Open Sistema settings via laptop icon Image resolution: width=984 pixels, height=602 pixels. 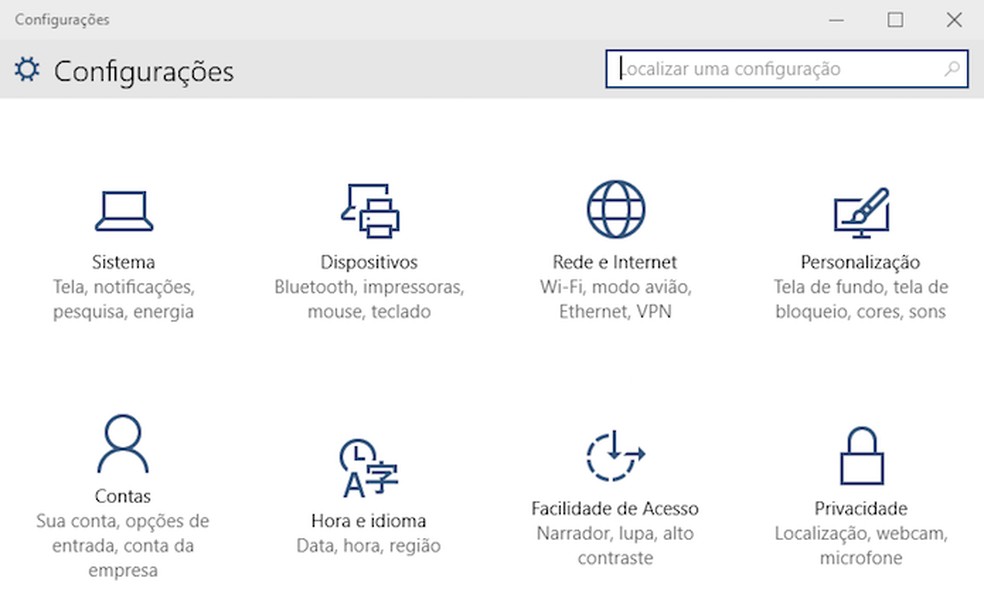[x=123, y=209]
